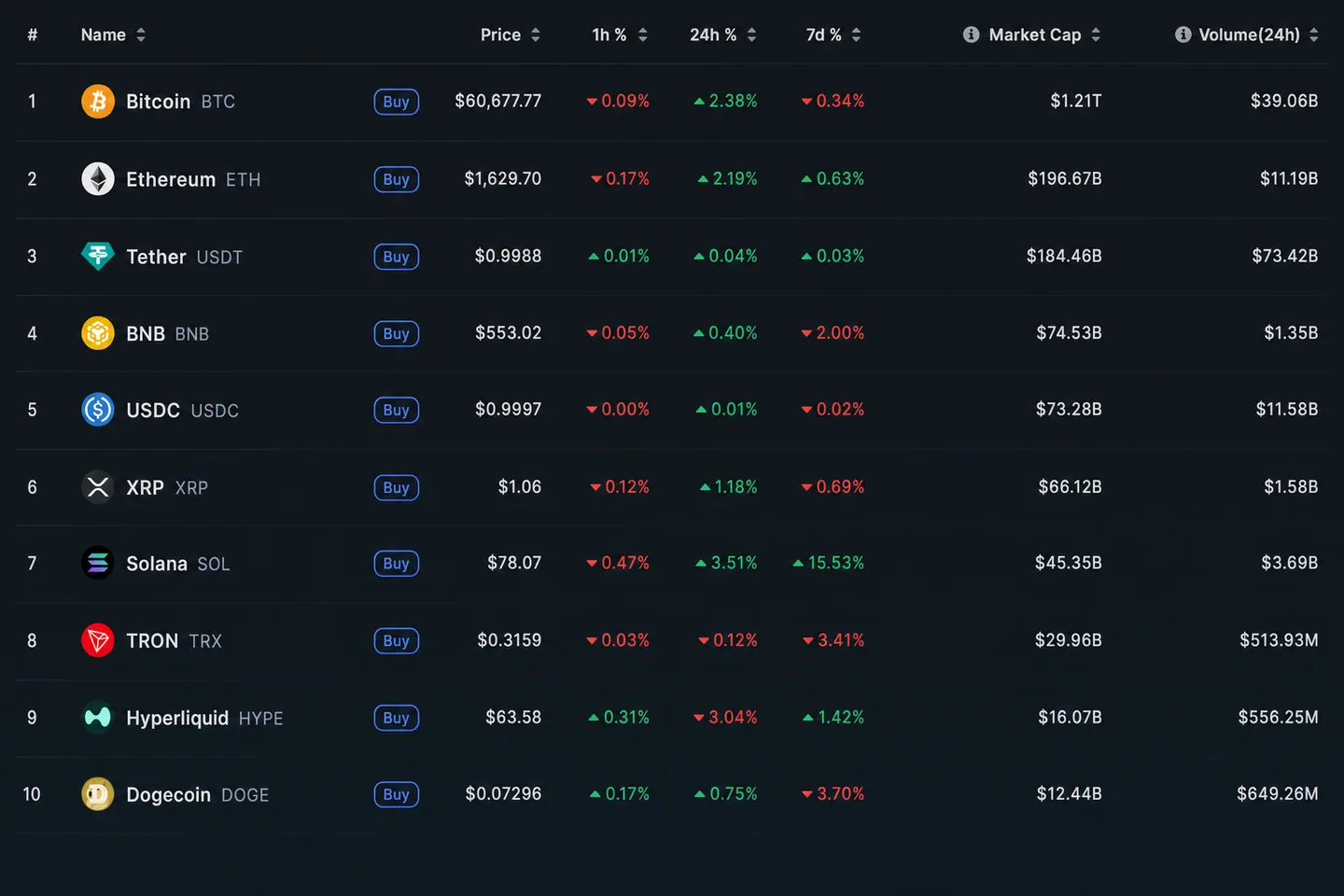
Task: Click Buy button for Dogecoin
Action: [397, 794]
